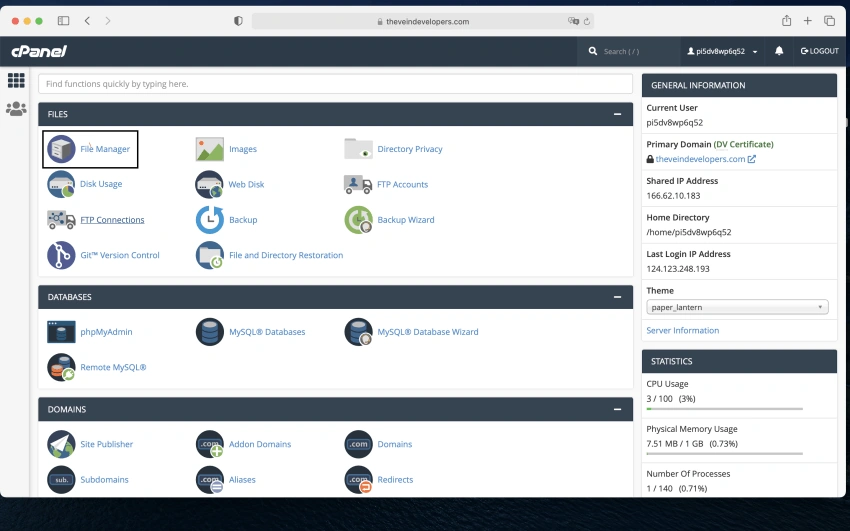This screenshot has width=850, height=531.
Task: Show Safari tab overview
Action: (829, 21)
